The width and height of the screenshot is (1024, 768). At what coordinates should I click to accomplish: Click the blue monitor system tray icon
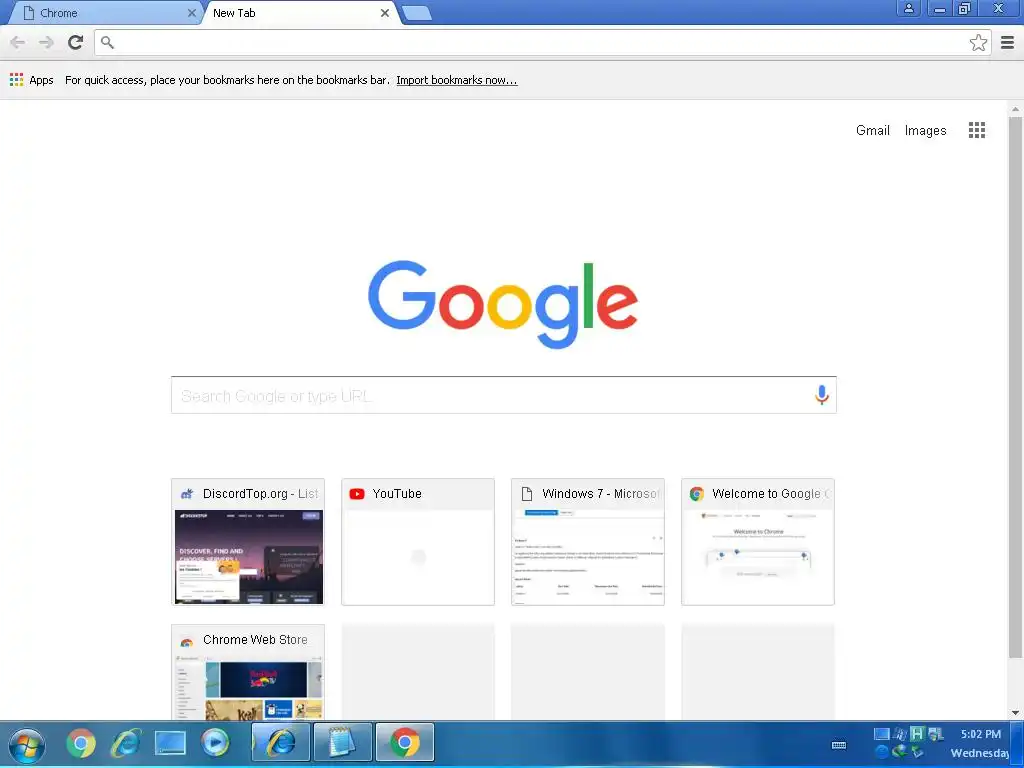(x=881, y=733)
